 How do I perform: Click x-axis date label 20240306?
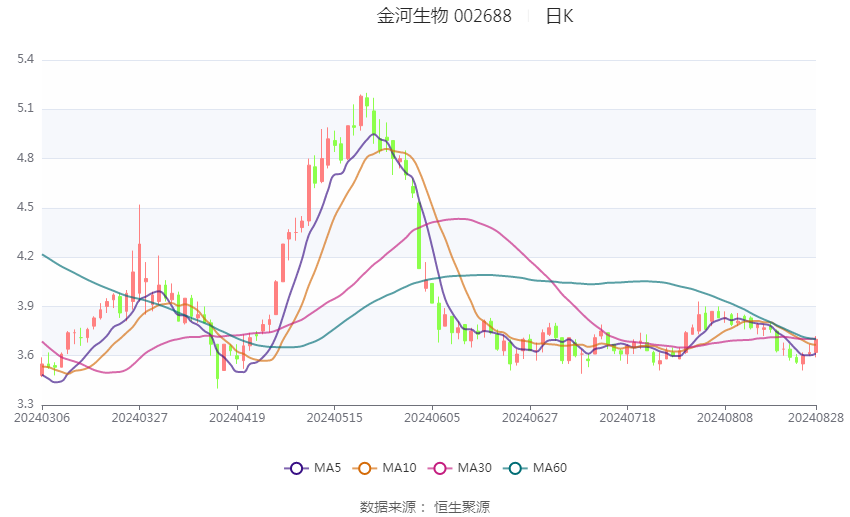point(42,418)
